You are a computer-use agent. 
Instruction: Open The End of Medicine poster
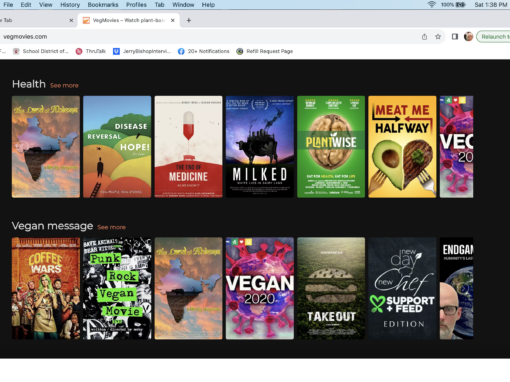tap(188, 147)
